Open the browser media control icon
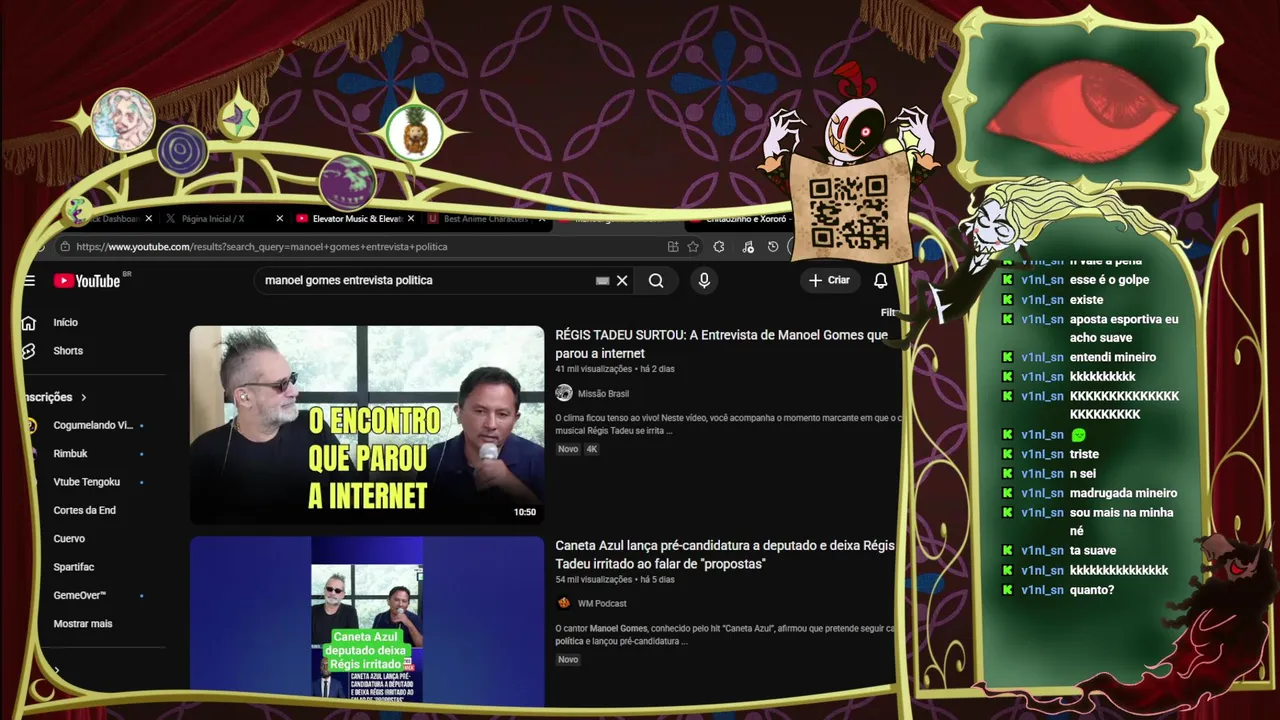Image resolution: width=1280 pixels, height=720 pixels. pyautogui.click(x=748, y=247)
